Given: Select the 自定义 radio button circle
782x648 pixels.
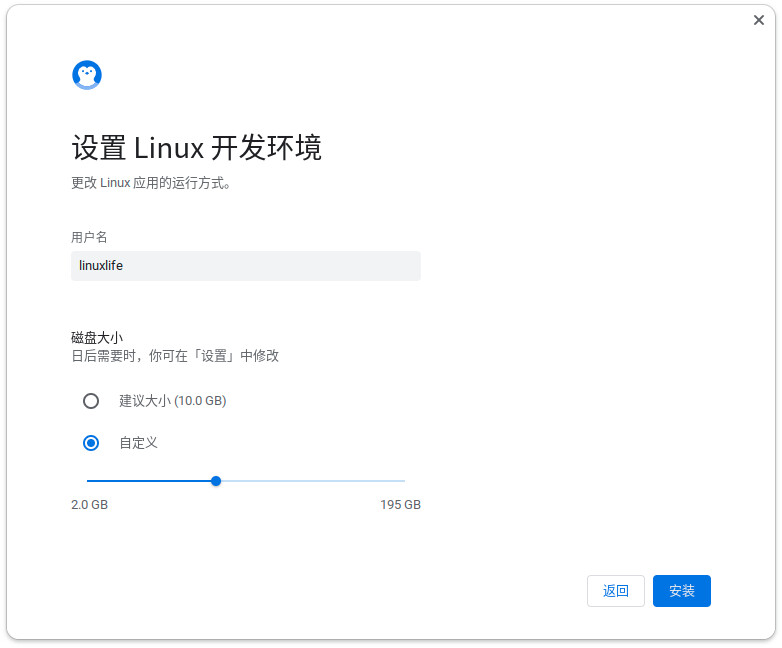Looking at the screenshot, I should point(91,443).
